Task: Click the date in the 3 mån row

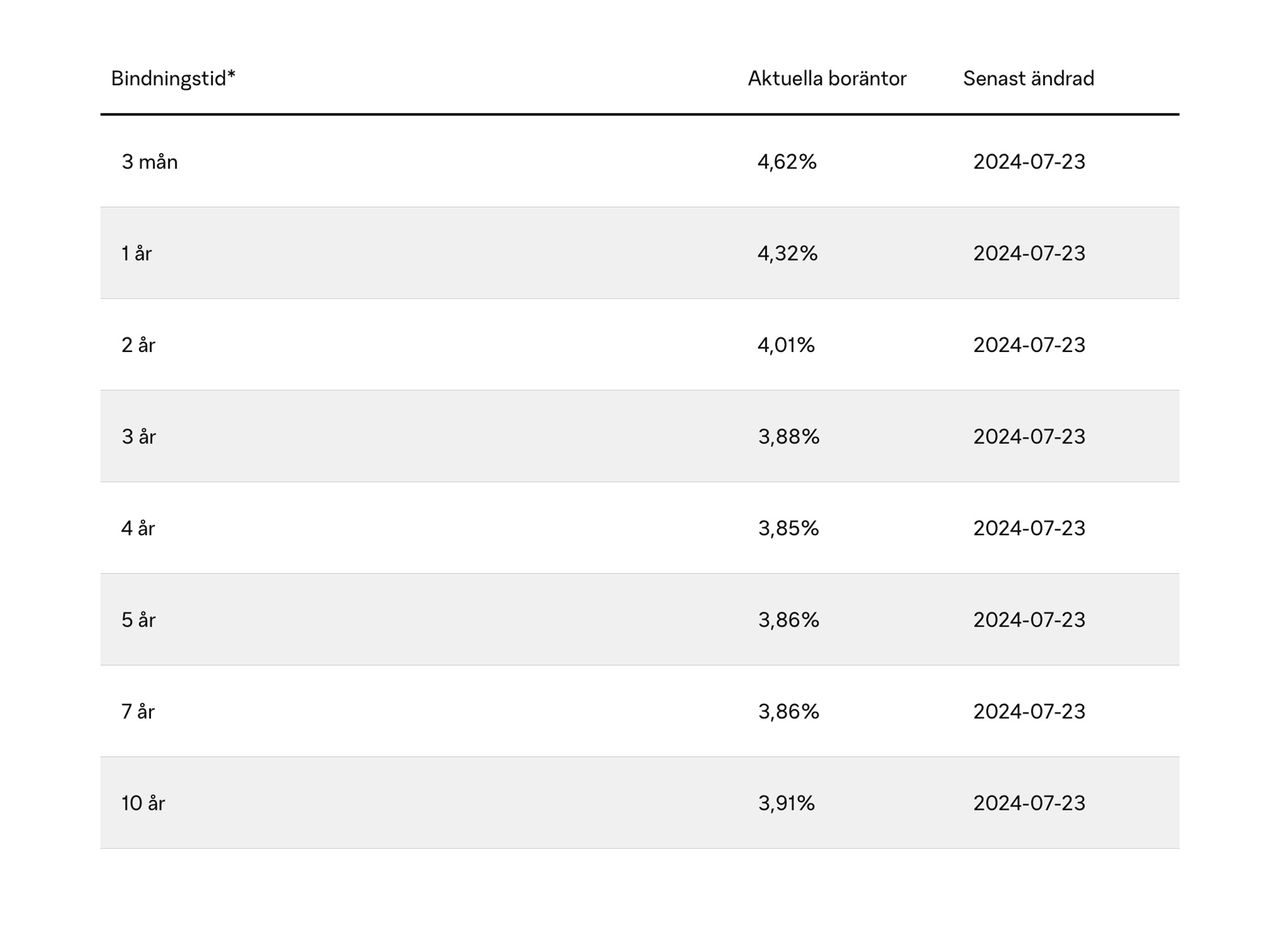Action: click(x=1029, y=162)
